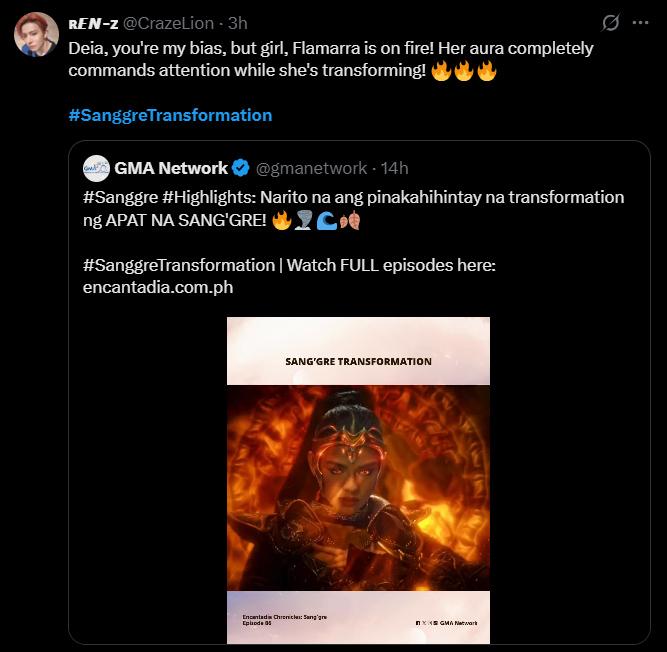The height and width of the screenshot is (652, 667).
Task: Click the GMA Network logo avatar
Action: click(96, 168)
